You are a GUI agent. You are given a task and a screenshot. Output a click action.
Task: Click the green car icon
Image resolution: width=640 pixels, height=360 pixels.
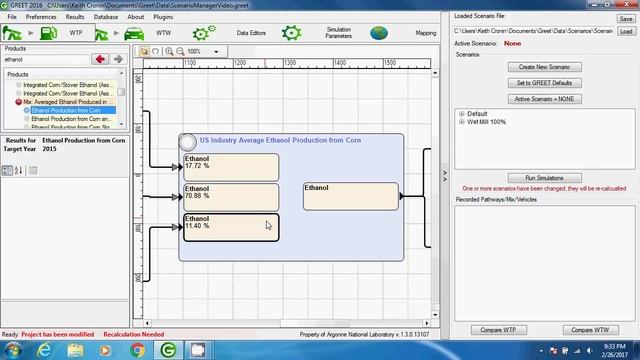coord(134,33)
